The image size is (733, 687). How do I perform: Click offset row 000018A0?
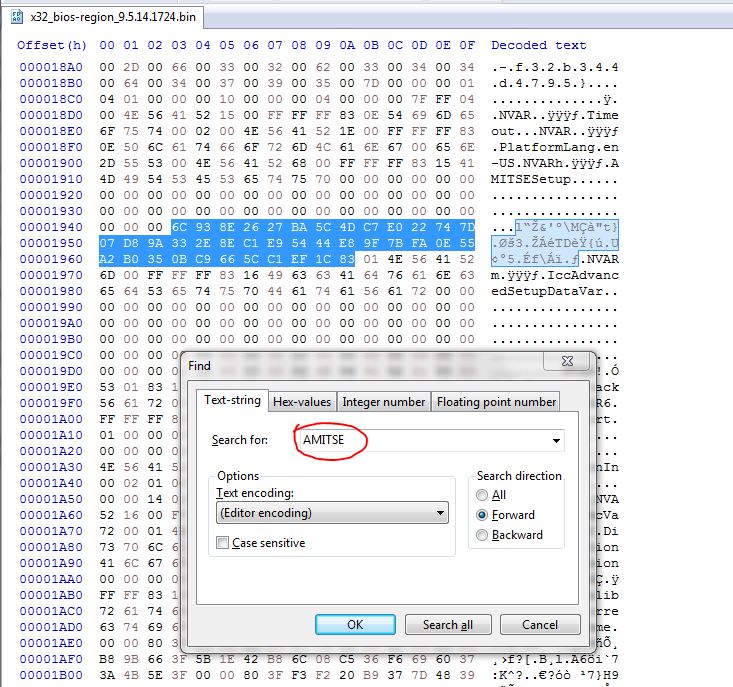(x=51, y=67)
